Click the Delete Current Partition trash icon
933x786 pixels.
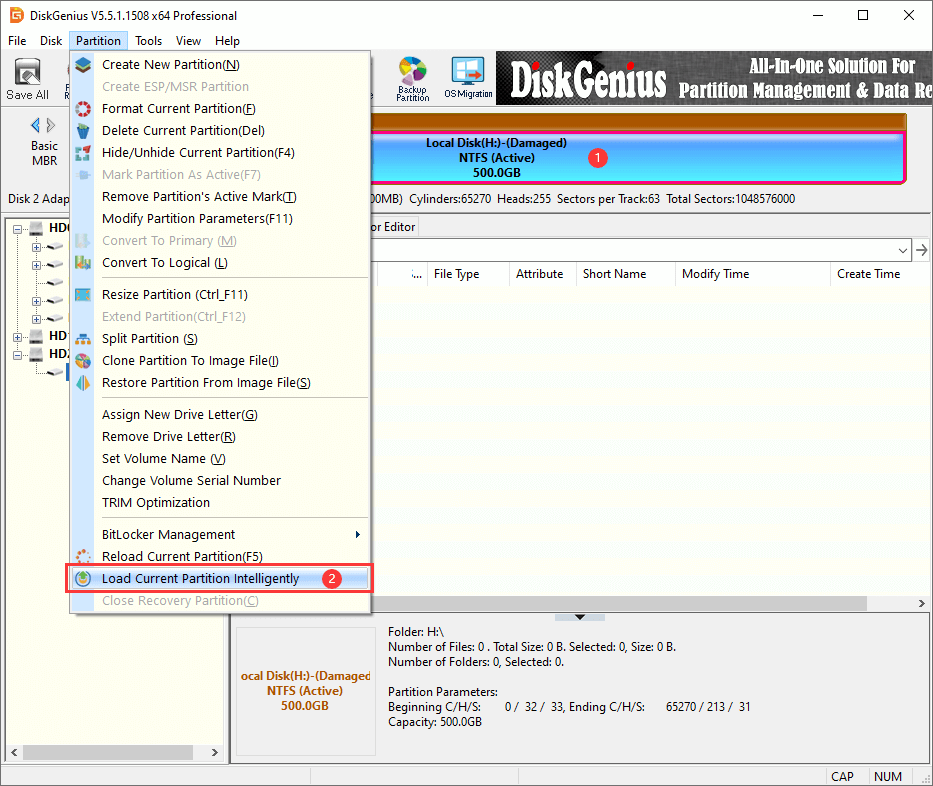tap(83, 131)
